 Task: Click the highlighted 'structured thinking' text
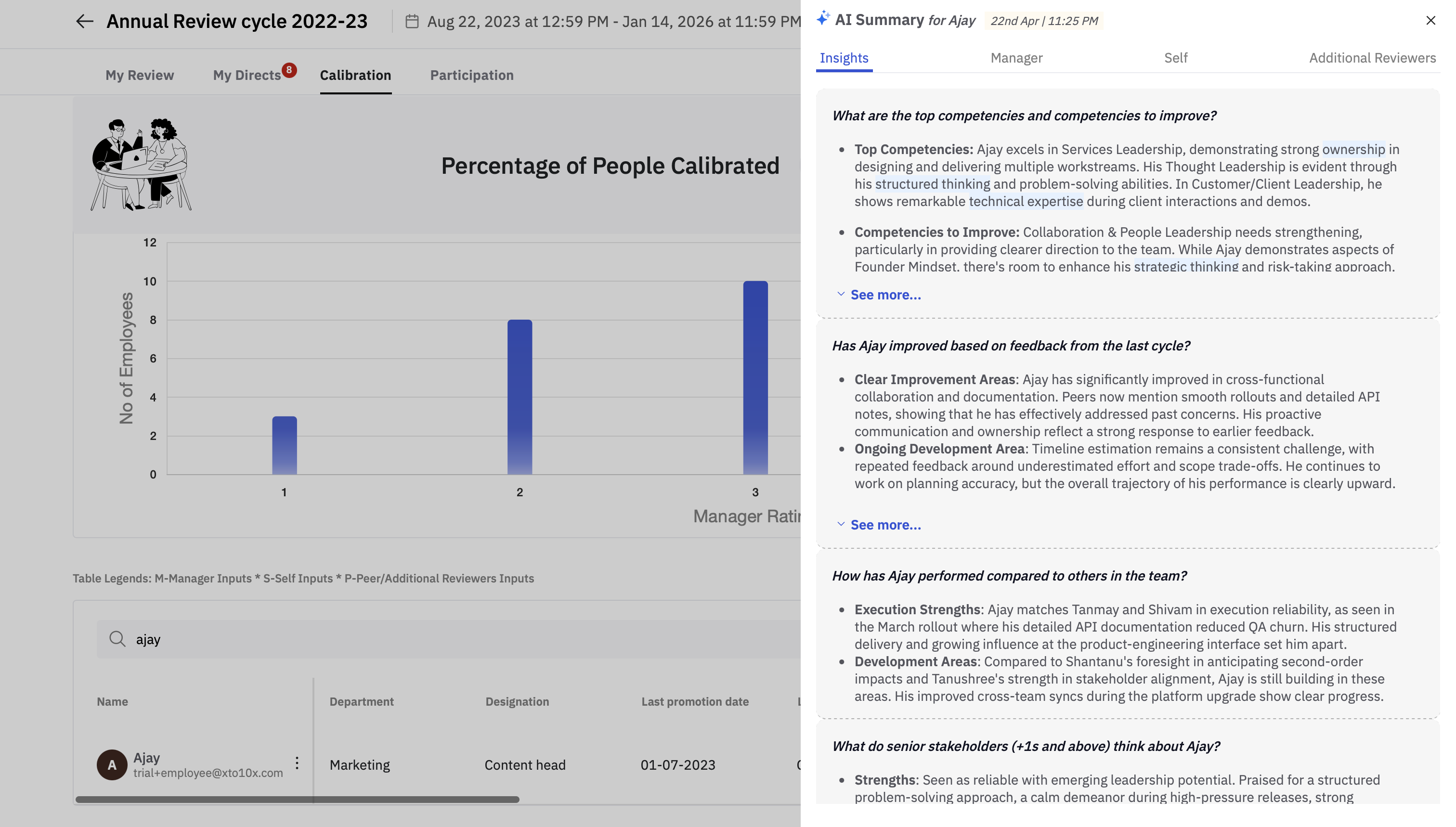click(x=932, y=184)
